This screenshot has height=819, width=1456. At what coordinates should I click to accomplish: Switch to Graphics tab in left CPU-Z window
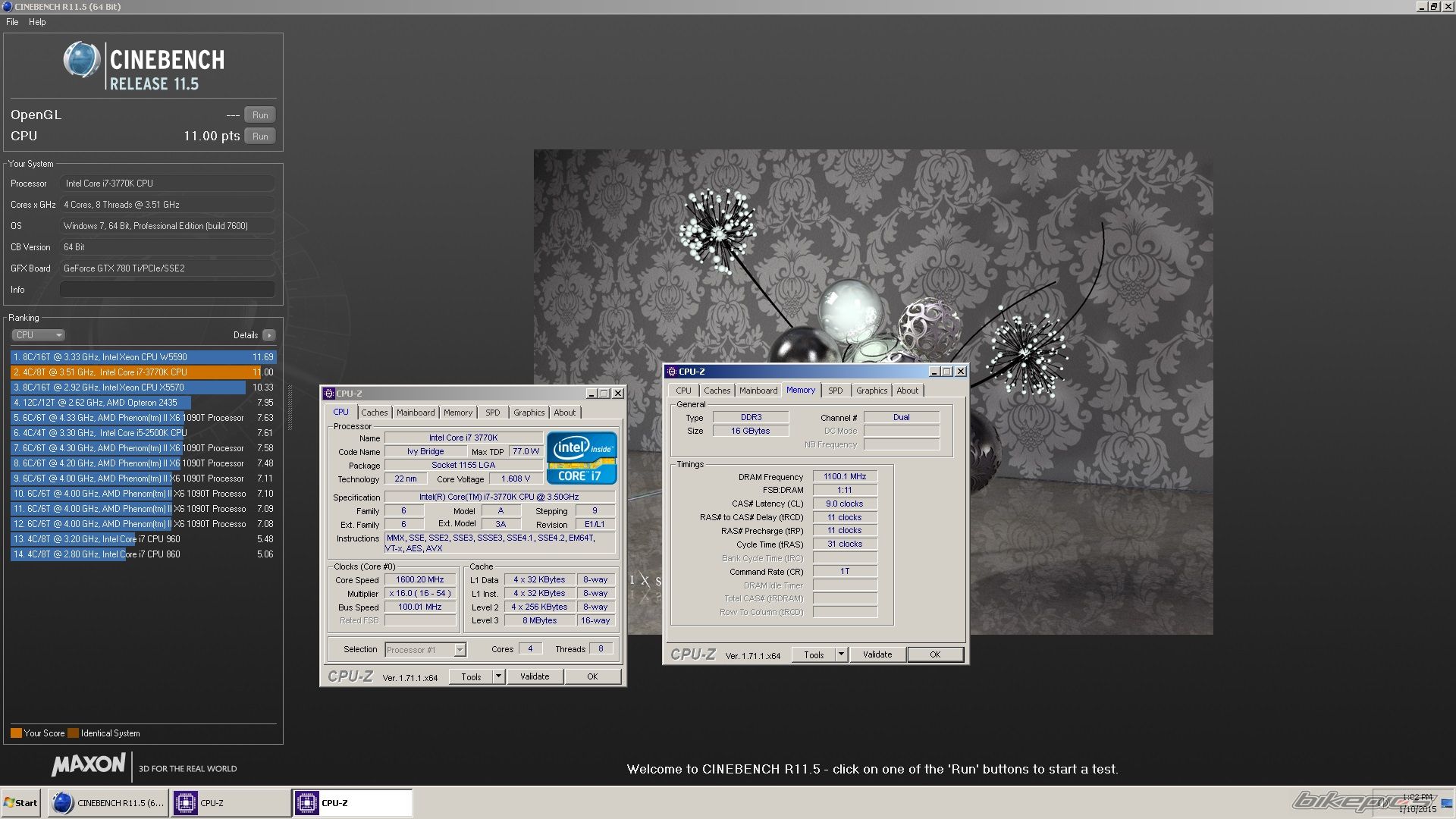click(x=529, y=413)
